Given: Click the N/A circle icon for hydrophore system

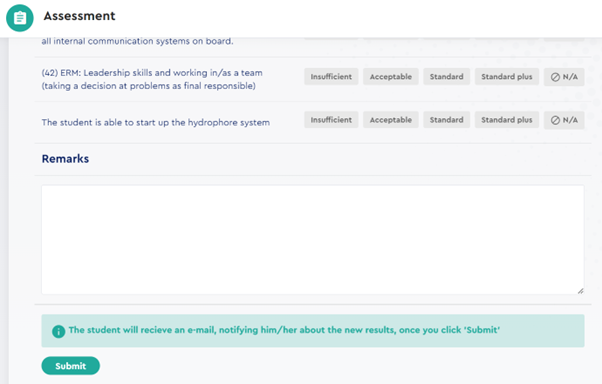Looking at the screenshot, I should (555, 120).
